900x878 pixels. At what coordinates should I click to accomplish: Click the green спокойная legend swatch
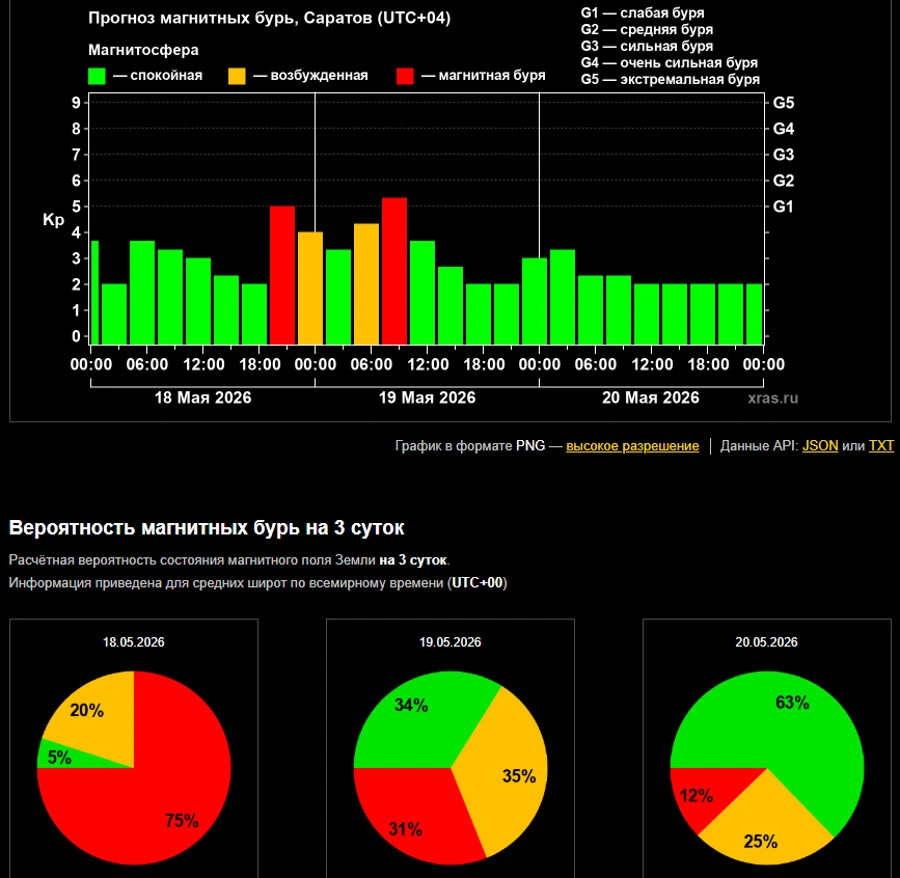[96, 76]
